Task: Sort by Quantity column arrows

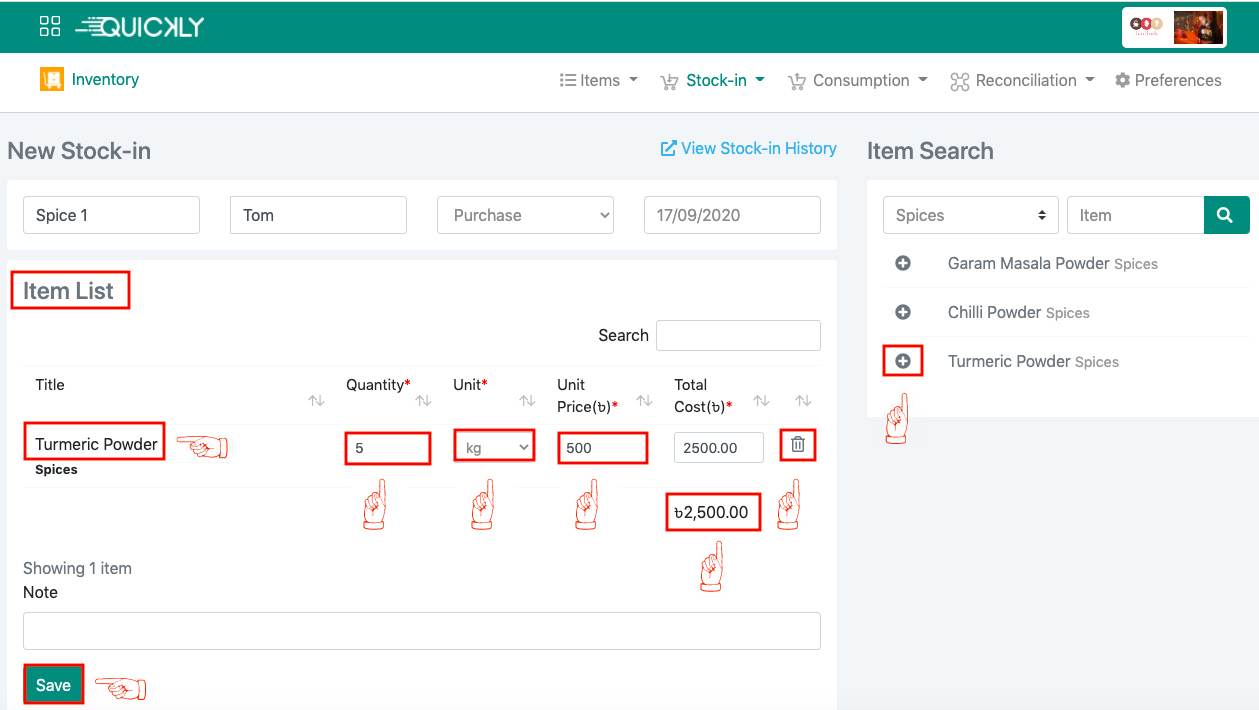Action: pos(423,400)
